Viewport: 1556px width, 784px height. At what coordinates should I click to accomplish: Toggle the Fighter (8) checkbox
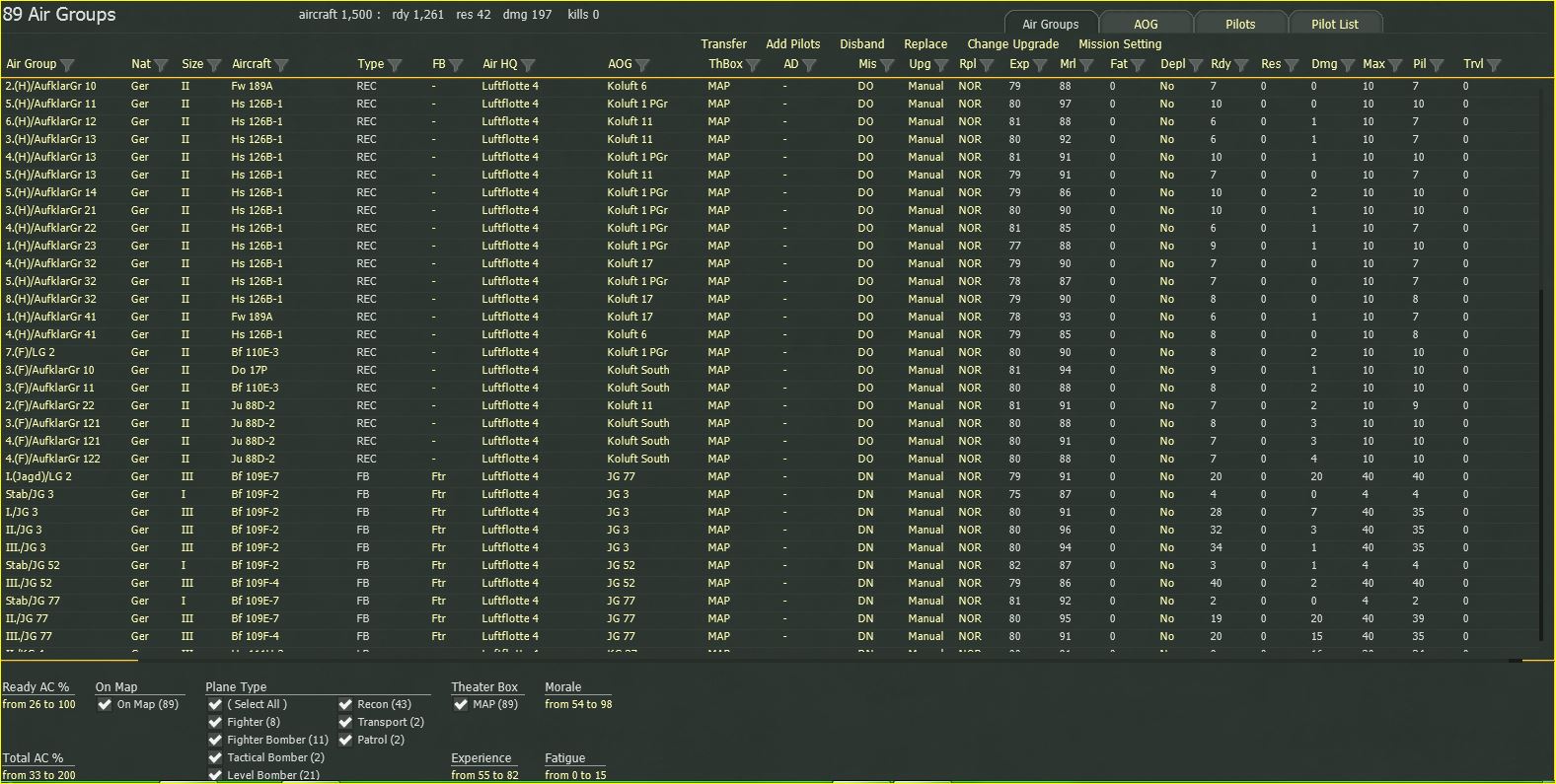tap(215, 723)
